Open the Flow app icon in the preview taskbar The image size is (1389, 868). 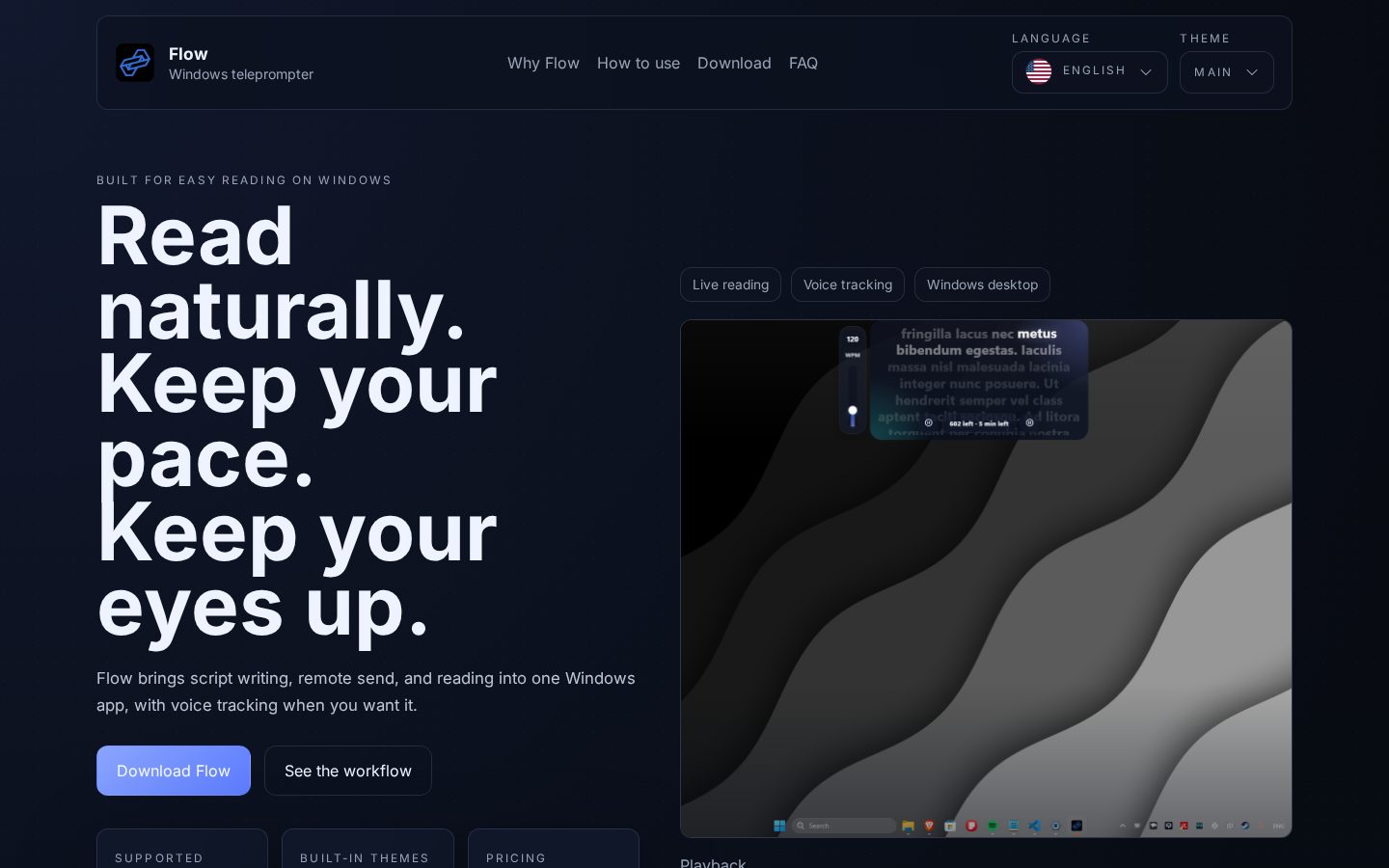(x=1076, y=826)
